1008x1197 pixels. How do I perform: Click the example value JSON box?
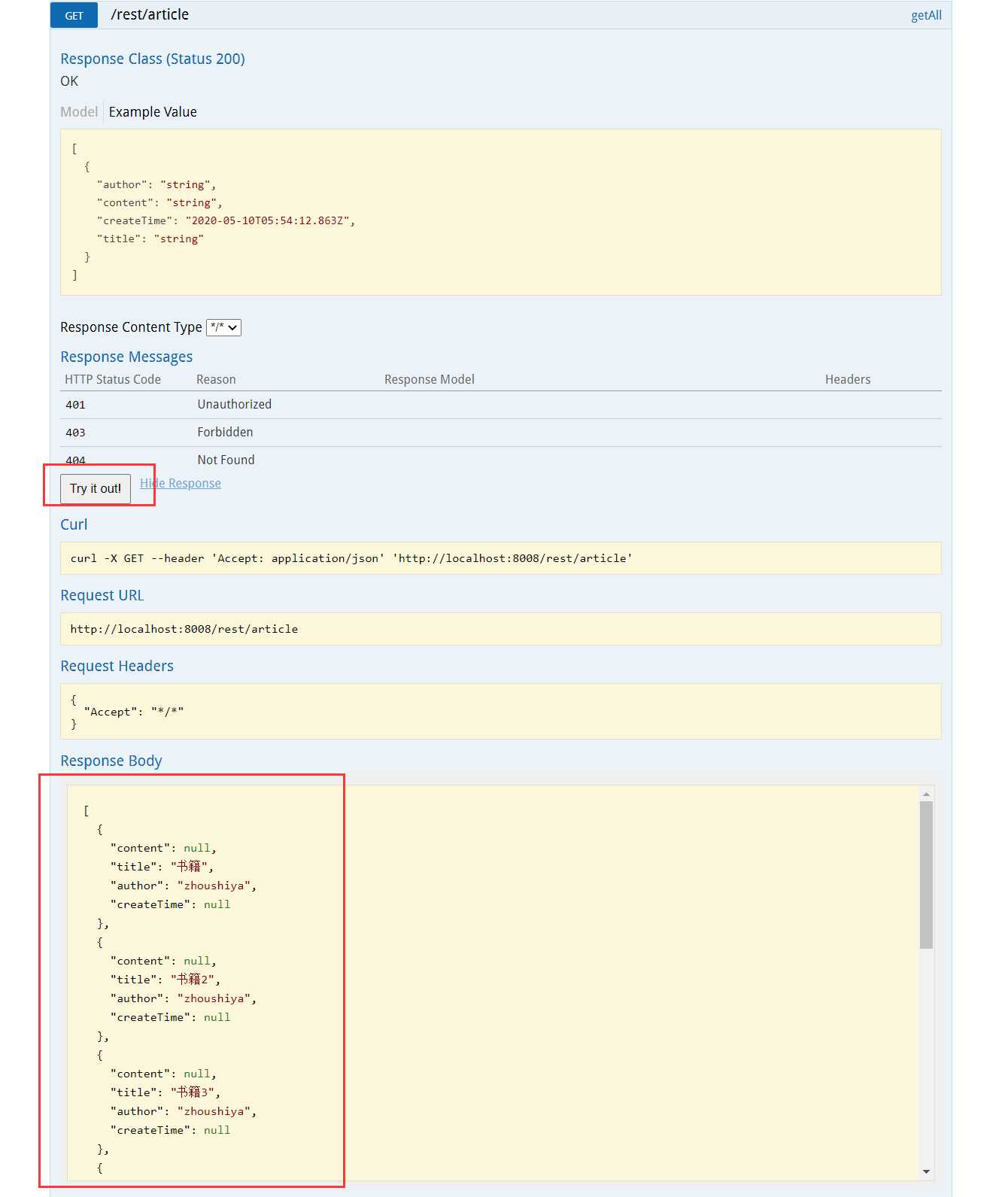pos(500,212)
